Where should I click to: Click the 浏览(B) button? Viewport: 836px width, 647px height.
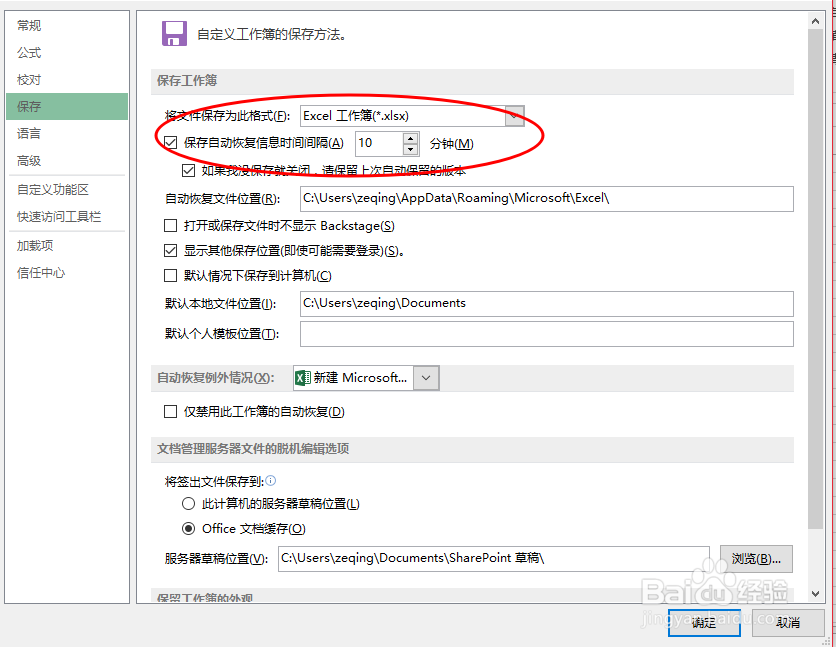[x=757, y=558]
